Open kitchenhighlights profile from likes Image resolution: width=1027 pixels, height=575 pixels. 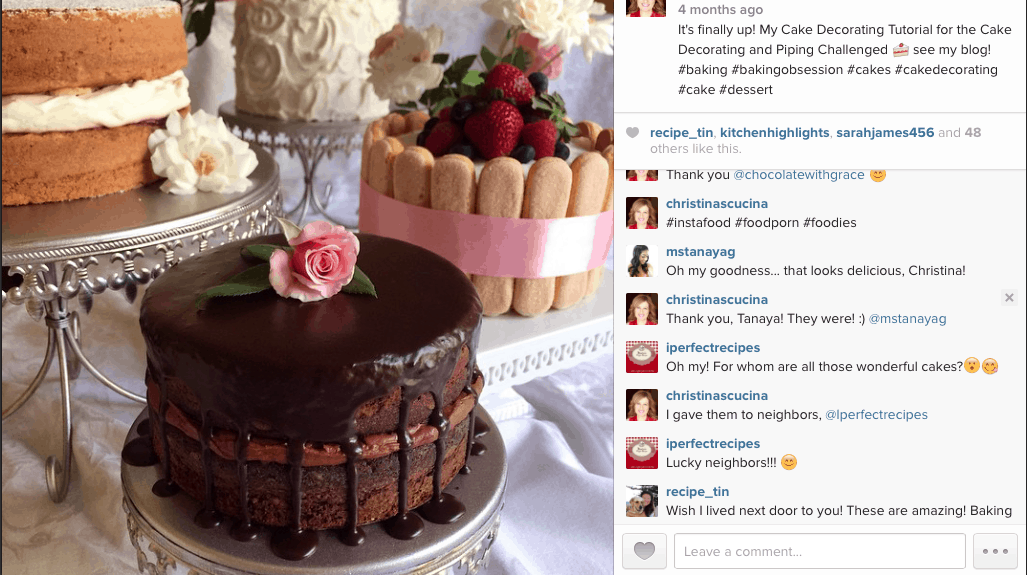[x=774, y=132]
